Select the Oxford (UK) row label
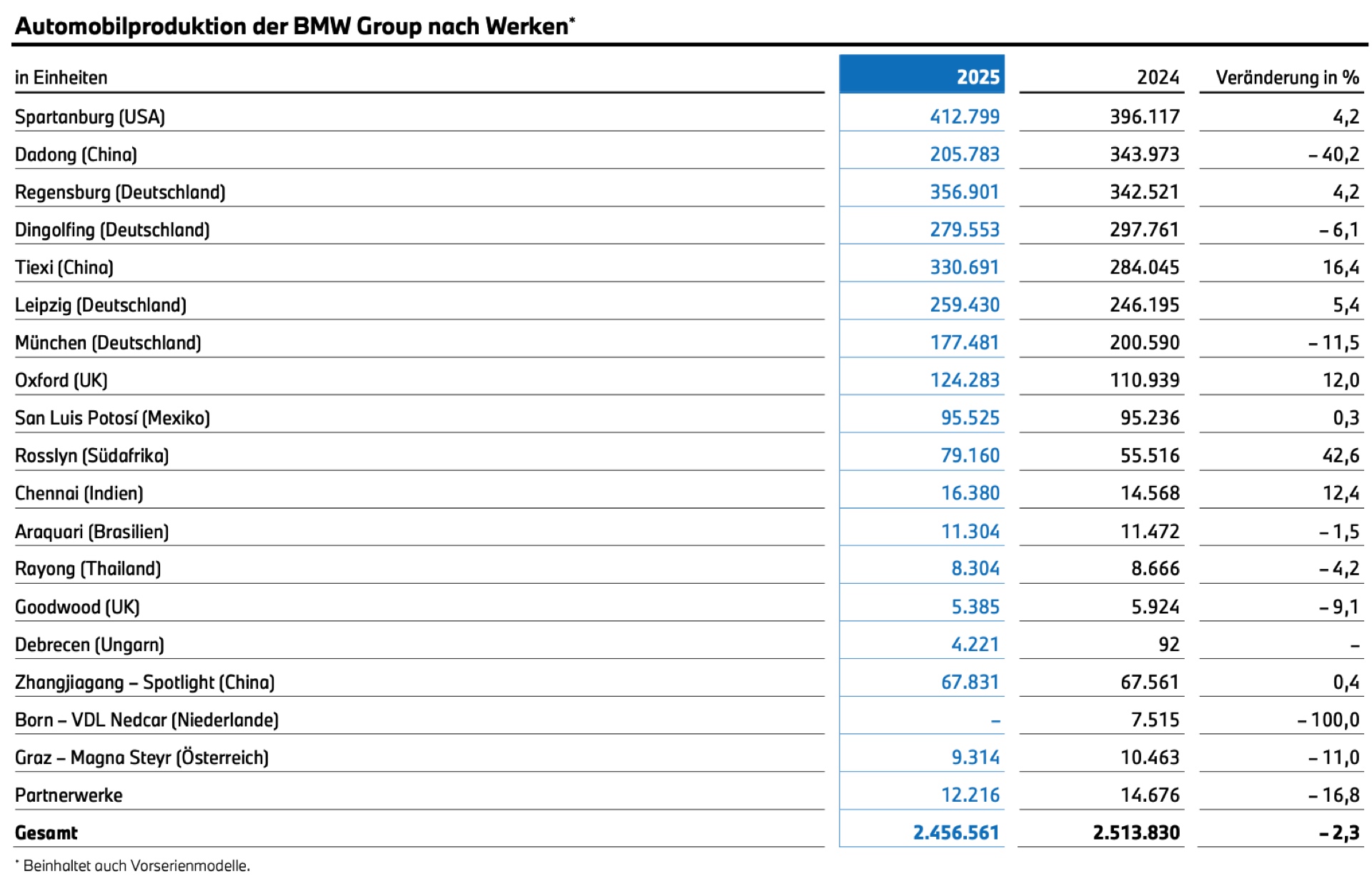The image size is (1372, 884). pyautogui.click(x=61, y=380)
